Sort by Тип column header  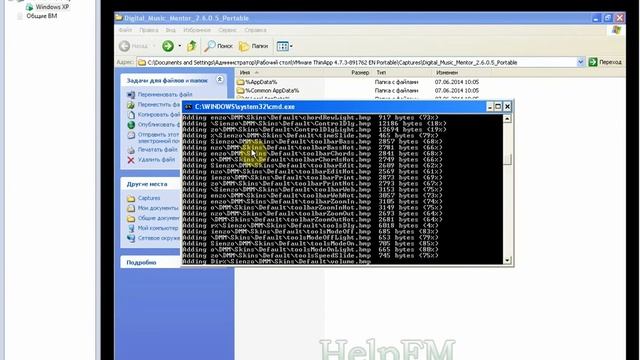point(381,73)
